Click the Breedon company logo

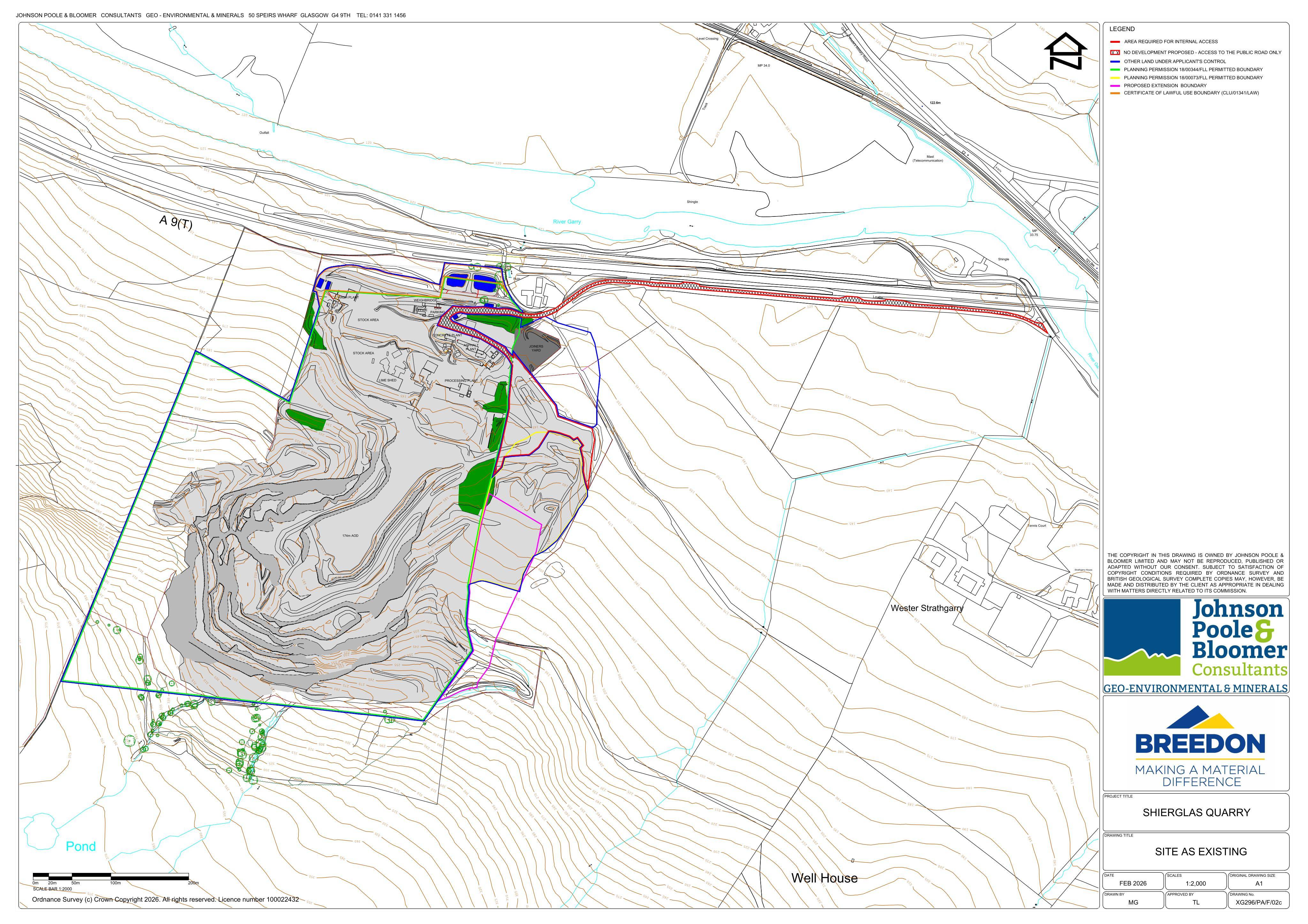pyautogui.click(x=1200, y=746)
